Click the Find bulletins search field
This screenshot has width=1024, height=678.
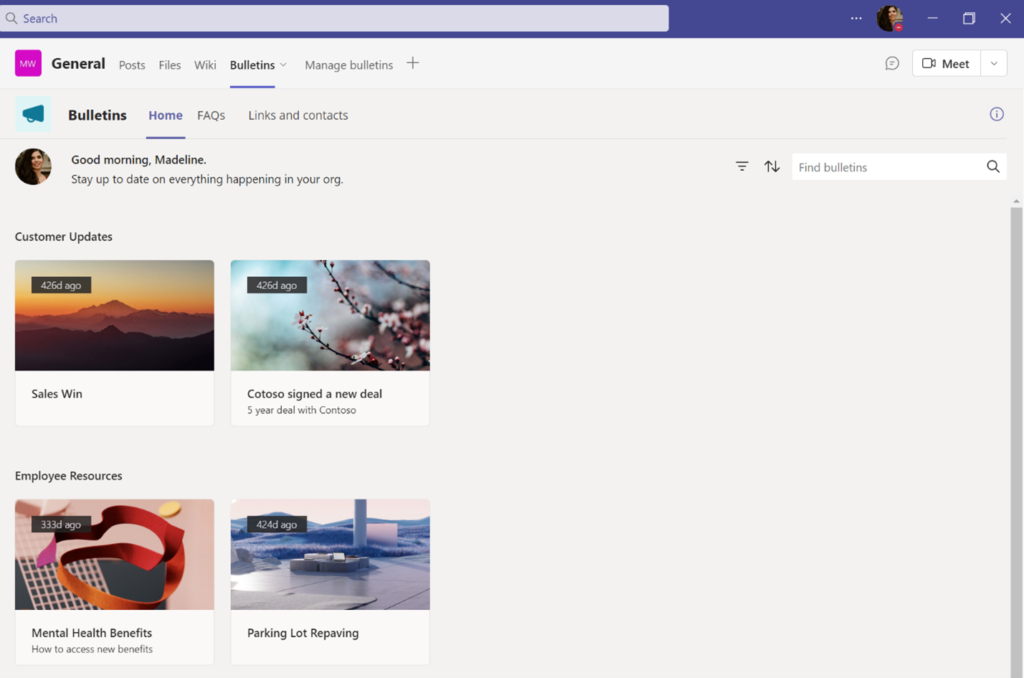click(888, 167)
